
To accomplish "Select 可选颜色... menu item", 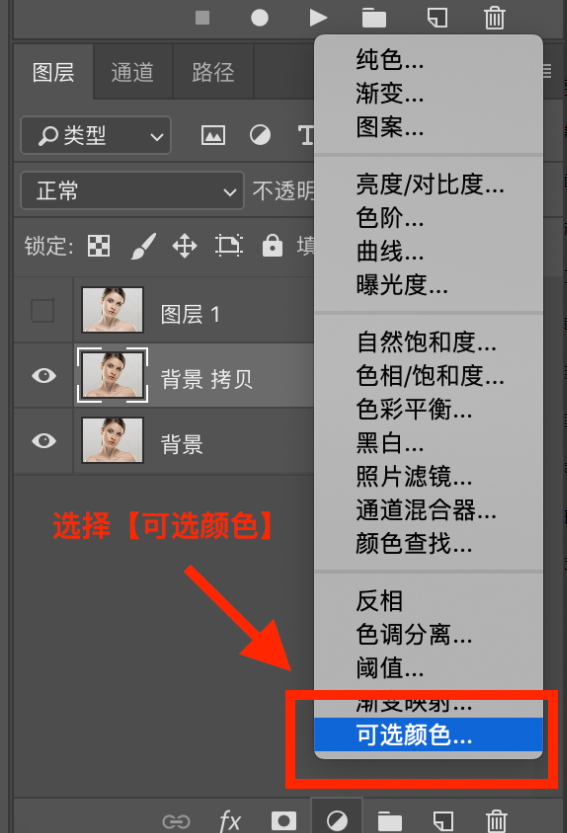I will coord(428,735).
